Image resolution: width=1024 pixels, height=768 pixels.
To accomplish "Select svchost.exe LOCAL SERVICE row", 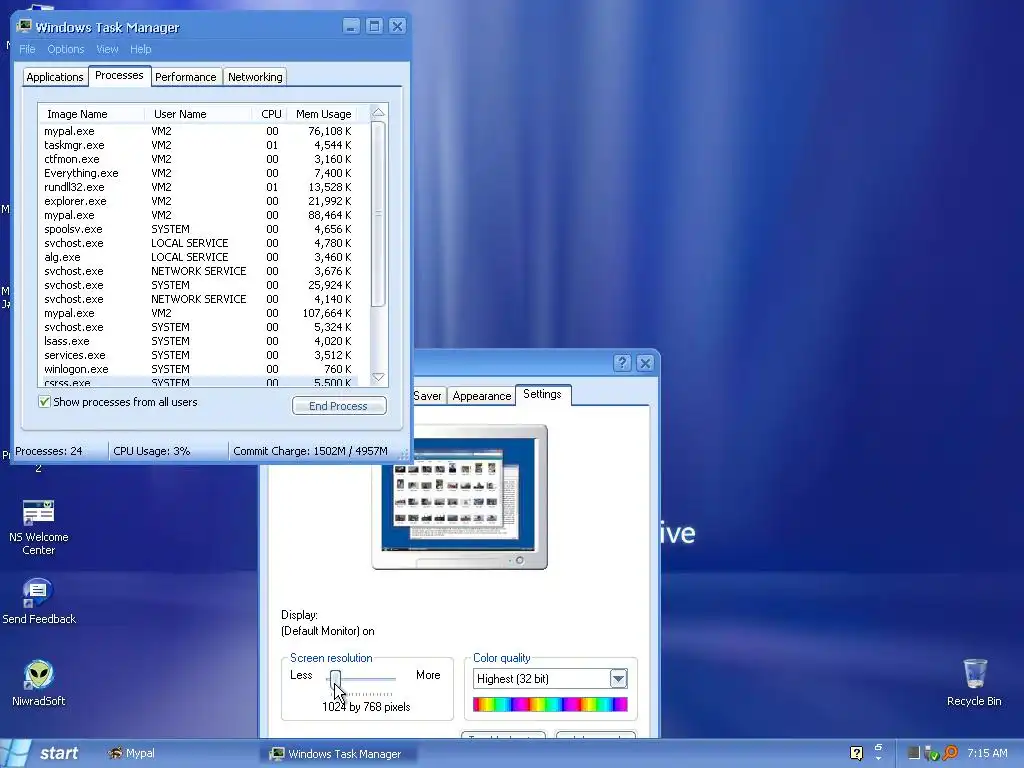I will pyautogui.click(x=199, y=243).
